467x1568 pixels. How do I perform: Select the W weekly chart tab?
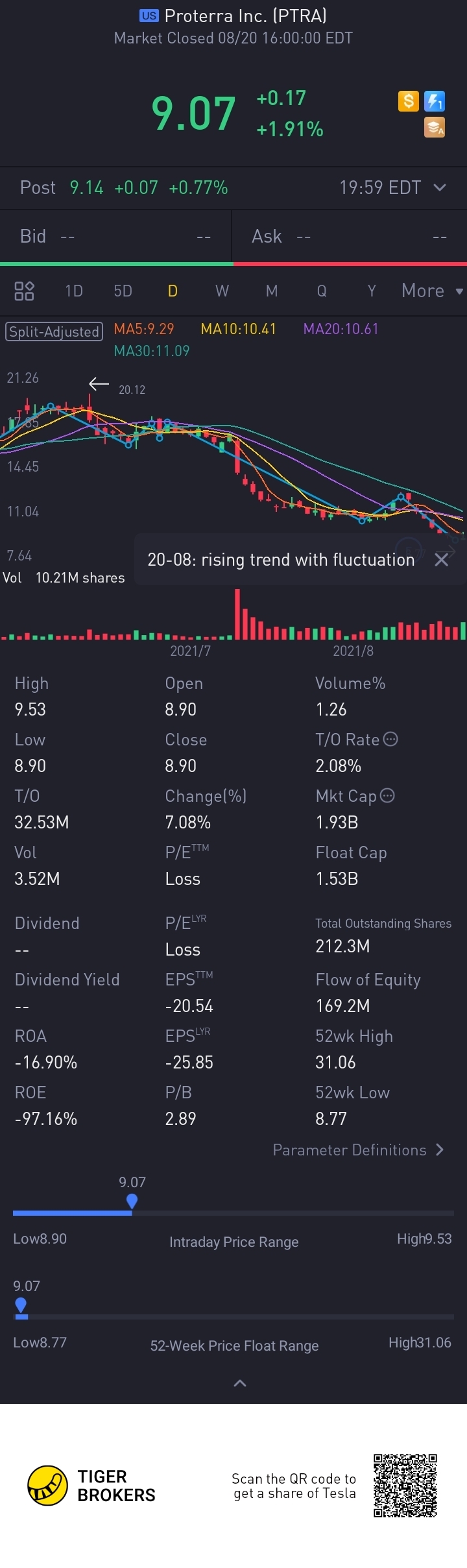pyautogui.click(x=222, y=291)
